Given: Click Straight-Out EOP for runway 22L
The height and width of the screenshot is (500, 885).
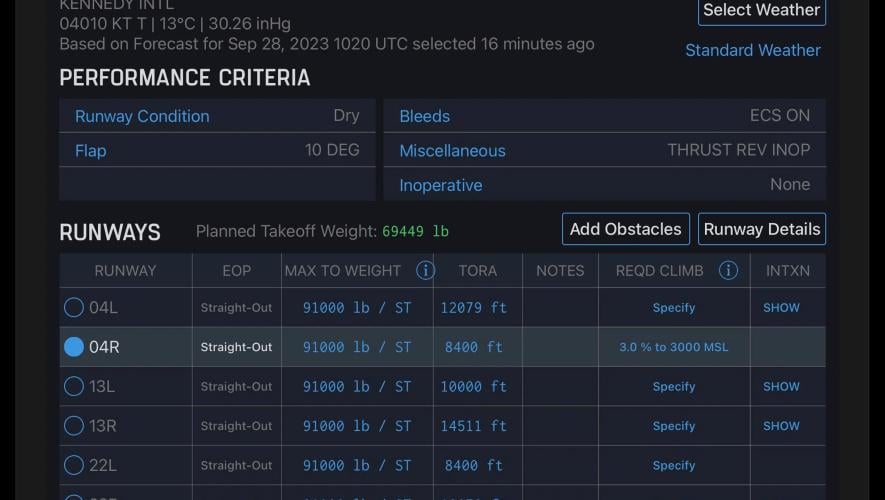Looking at the screenshot, I should 236,465.
